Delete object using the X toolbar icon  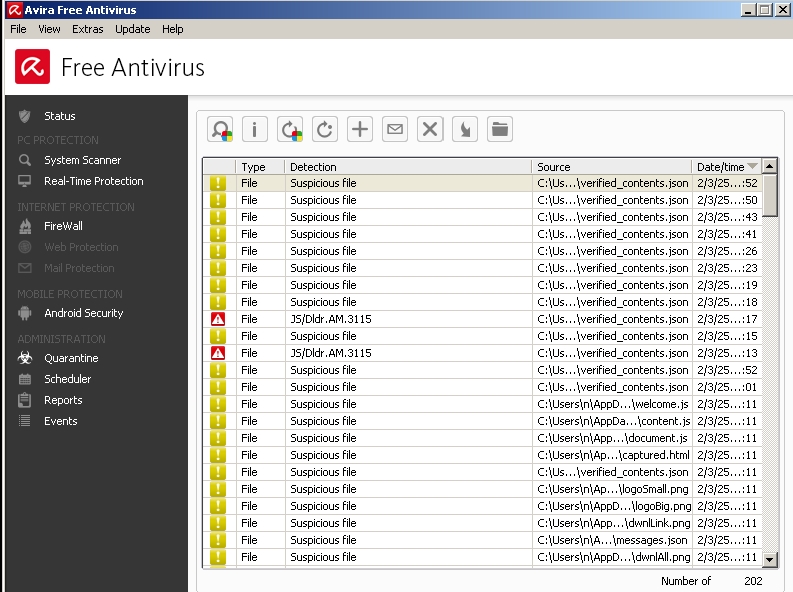[430, 129]
